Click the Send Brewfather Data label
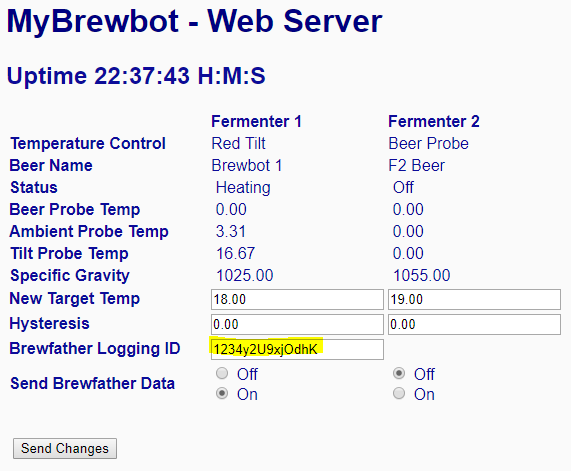This screenshot has width=571, height=471. click(92, 383)
